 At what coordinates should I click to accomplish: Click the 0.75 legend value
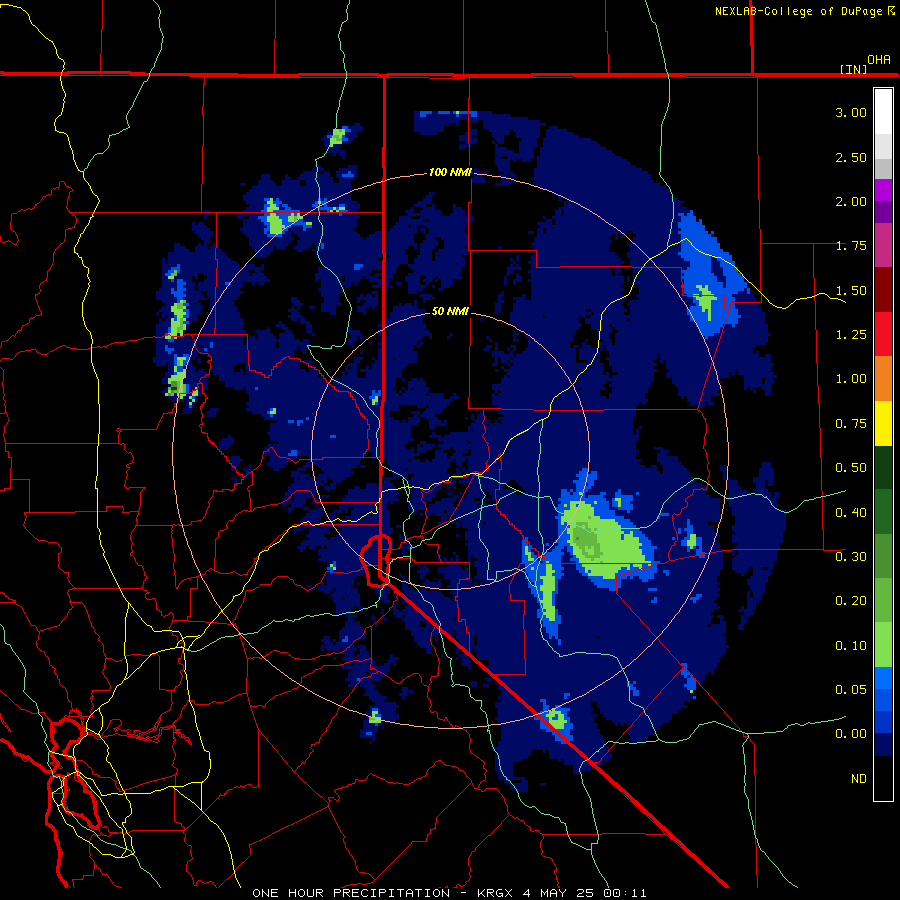coord(851,424)
